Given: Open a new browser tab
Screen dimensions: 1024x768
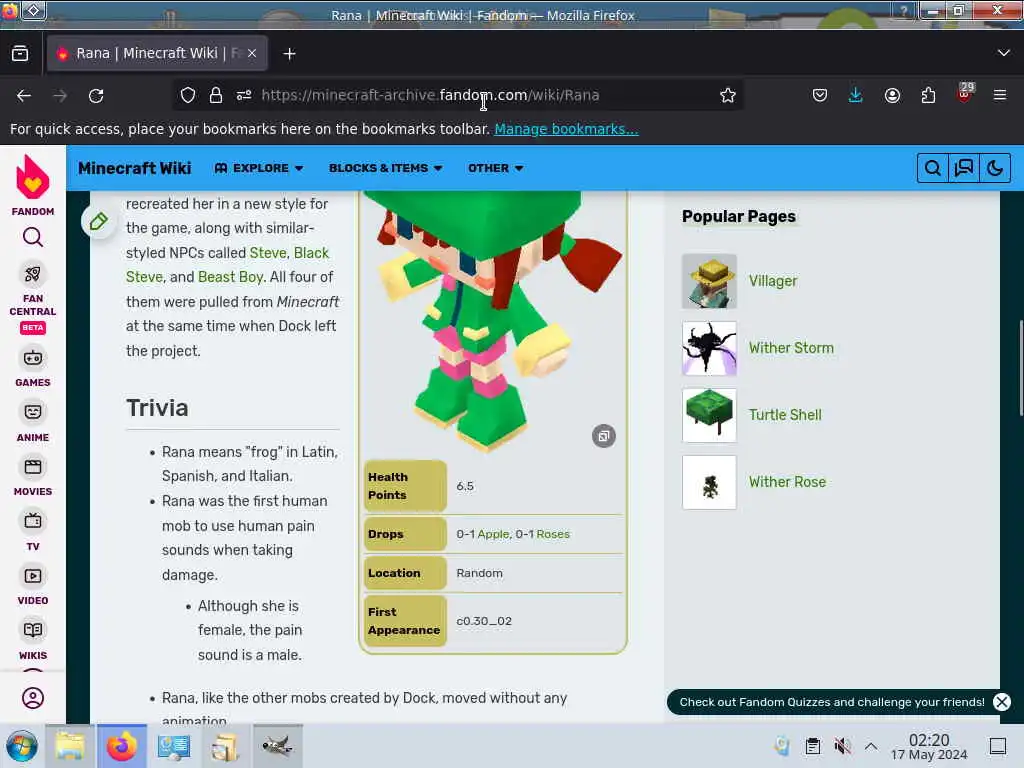Looking at the screenshot, I should (289, 54).
